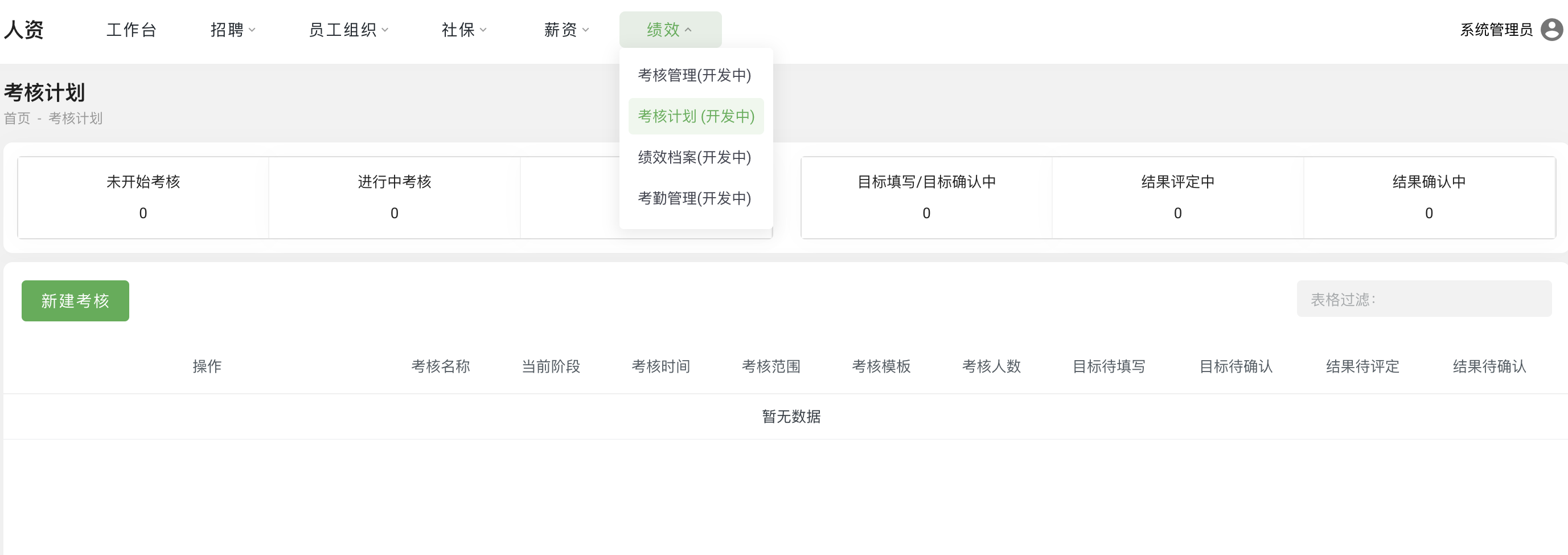Choose 考勤管理(开发中) from the dropdown
Viewport: 1568px width, 555px height.
click(x=695, y=198)
